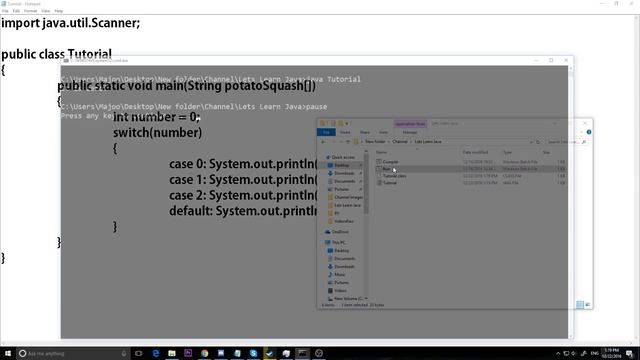Open the VideoRaw folder in sidebar
Screen dimensions: 640x360
pyautogui.click(x=344, y=221)
